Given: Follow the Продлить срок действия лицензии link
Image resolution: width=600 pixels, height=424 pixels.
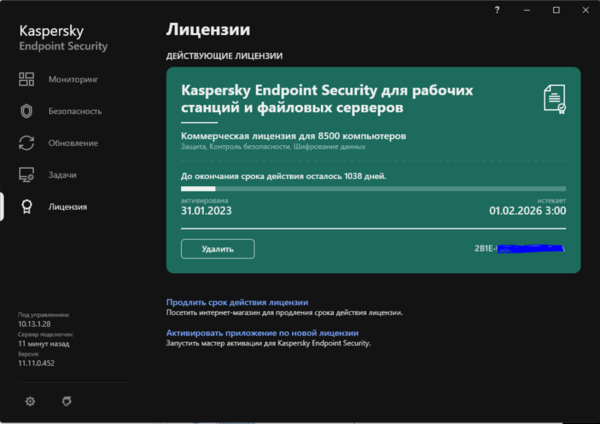Looking at the screenshot, I should (x=237, y=302).
